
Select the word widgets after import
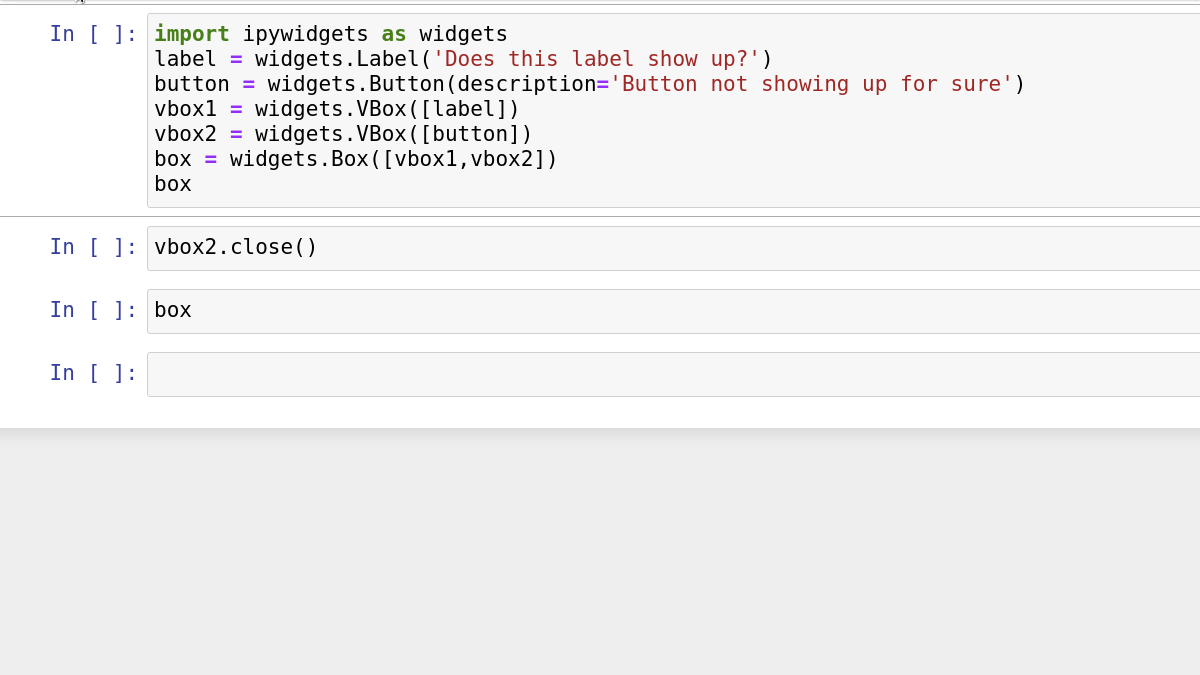pos(462,33)
